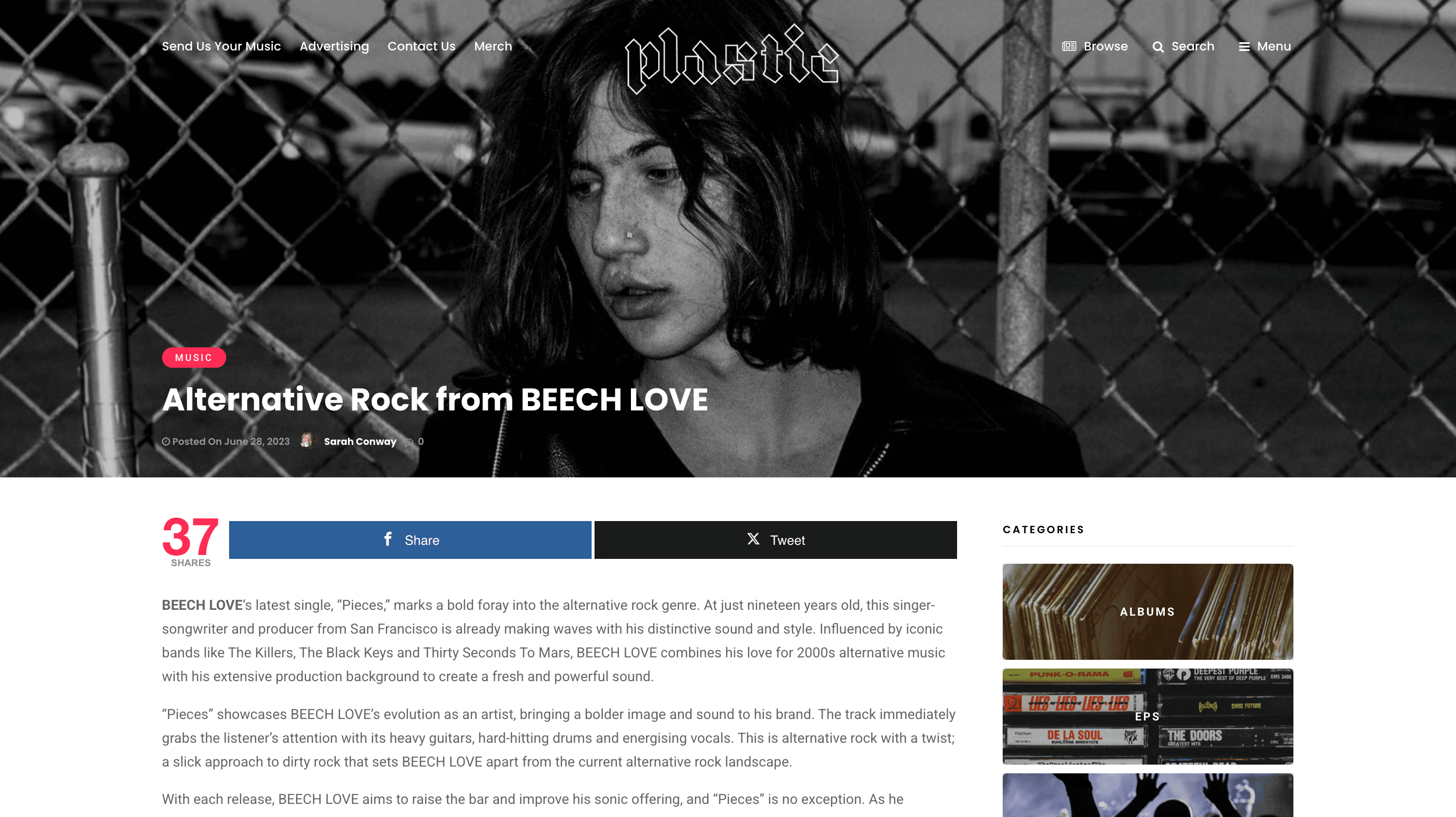The height and width of the screenshot is (817, 1456).
Task: Open Send Us Your Music page
Action: (x=221, y=46)
